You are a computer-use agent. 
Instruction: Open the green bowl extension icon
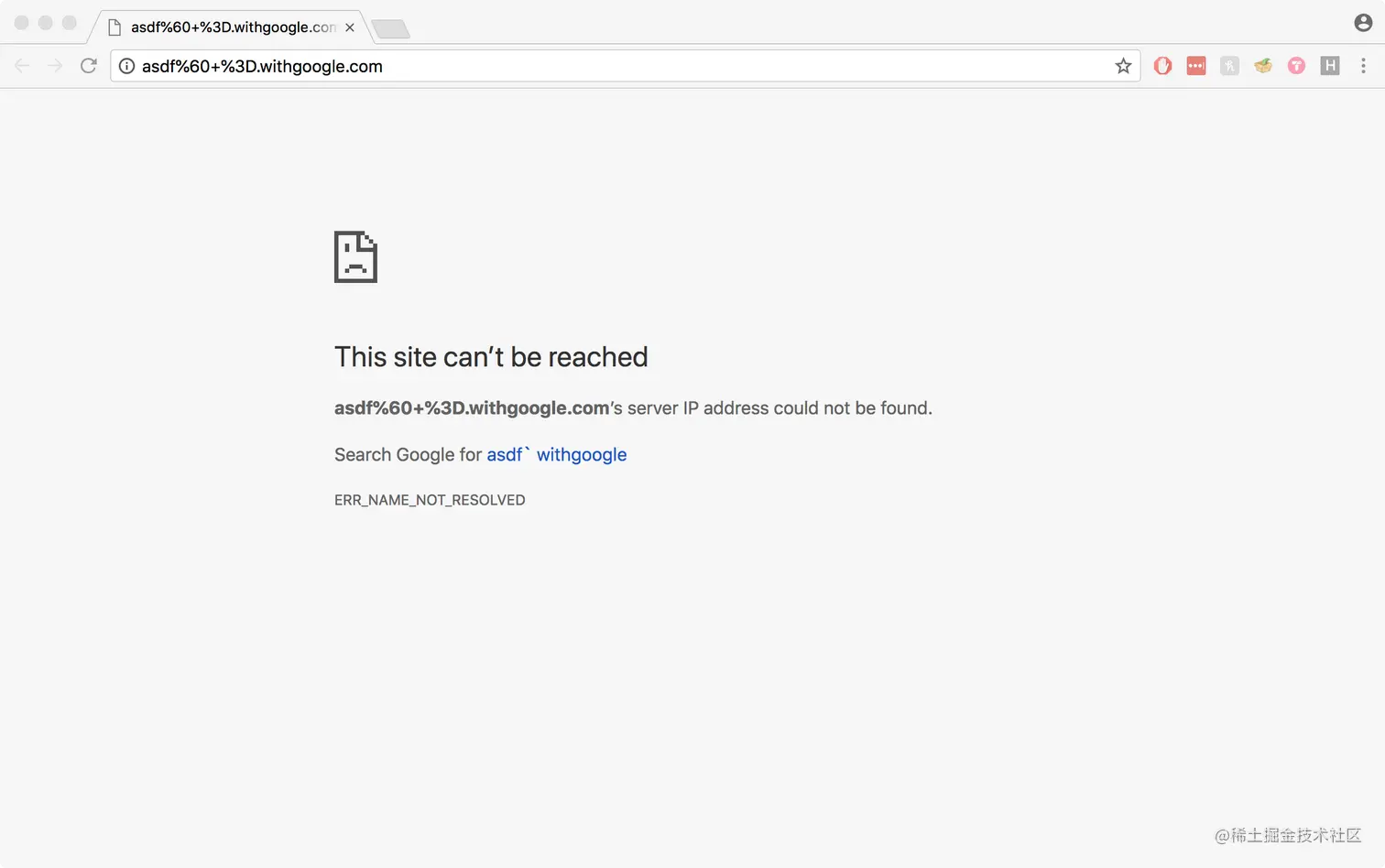pyautogui.click(x=1263, y=66)
